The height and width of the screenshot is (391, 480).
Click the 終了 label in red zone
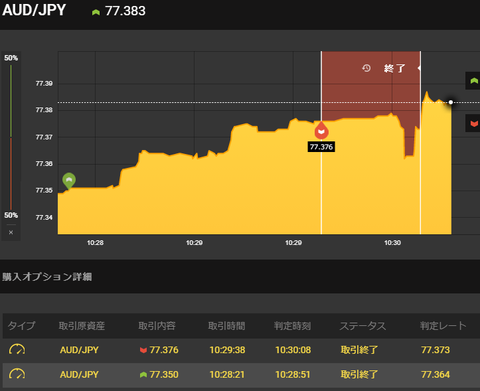[394, 68]
